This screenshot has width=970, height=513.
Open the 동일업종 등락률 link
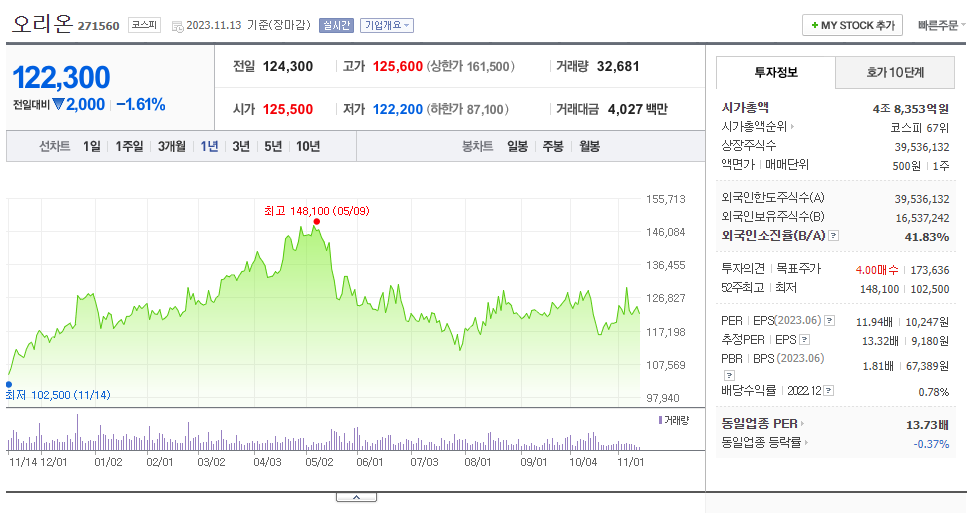[765, 442]
